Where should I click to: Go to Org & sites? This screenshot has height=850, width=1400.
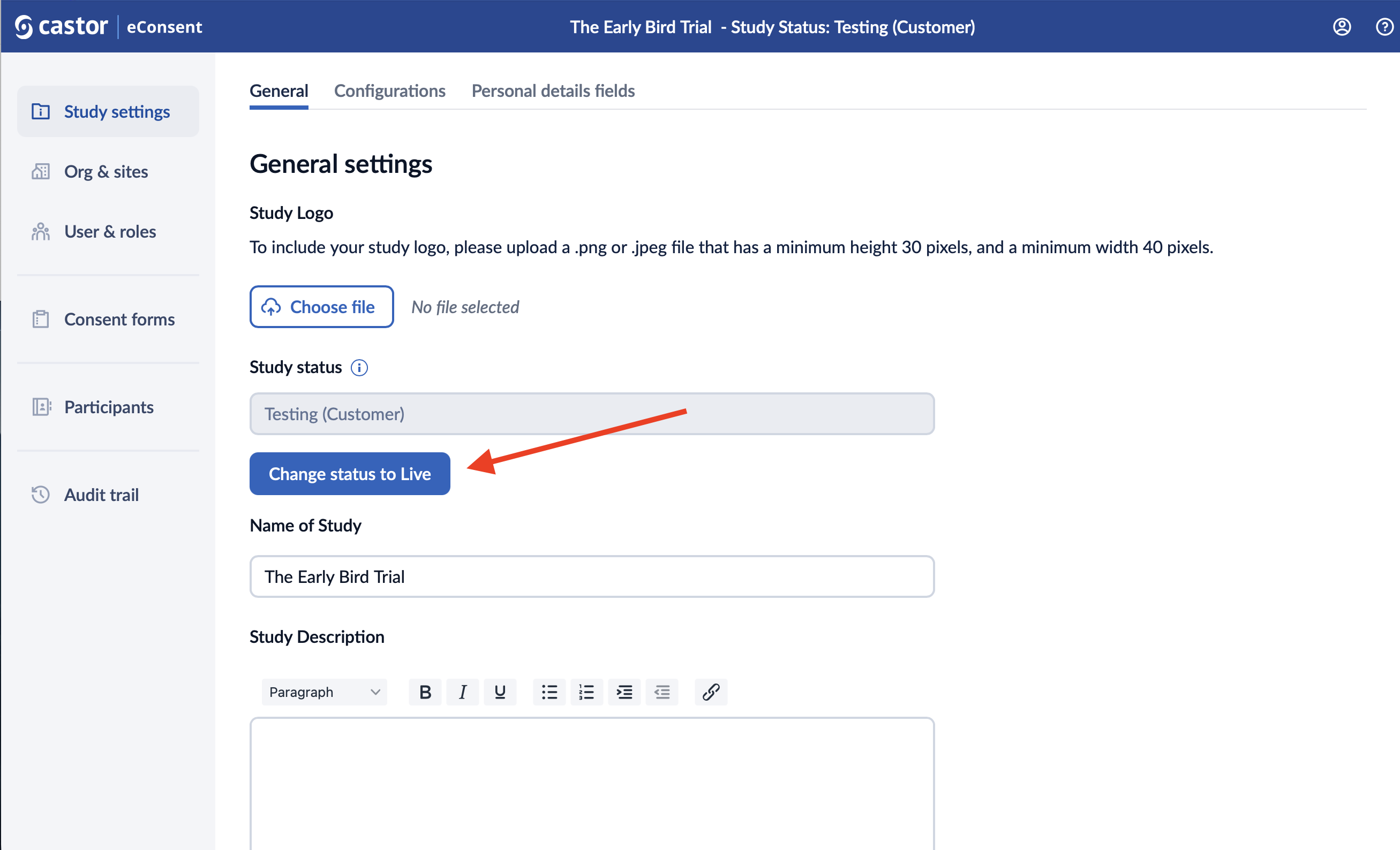(108, 171)
